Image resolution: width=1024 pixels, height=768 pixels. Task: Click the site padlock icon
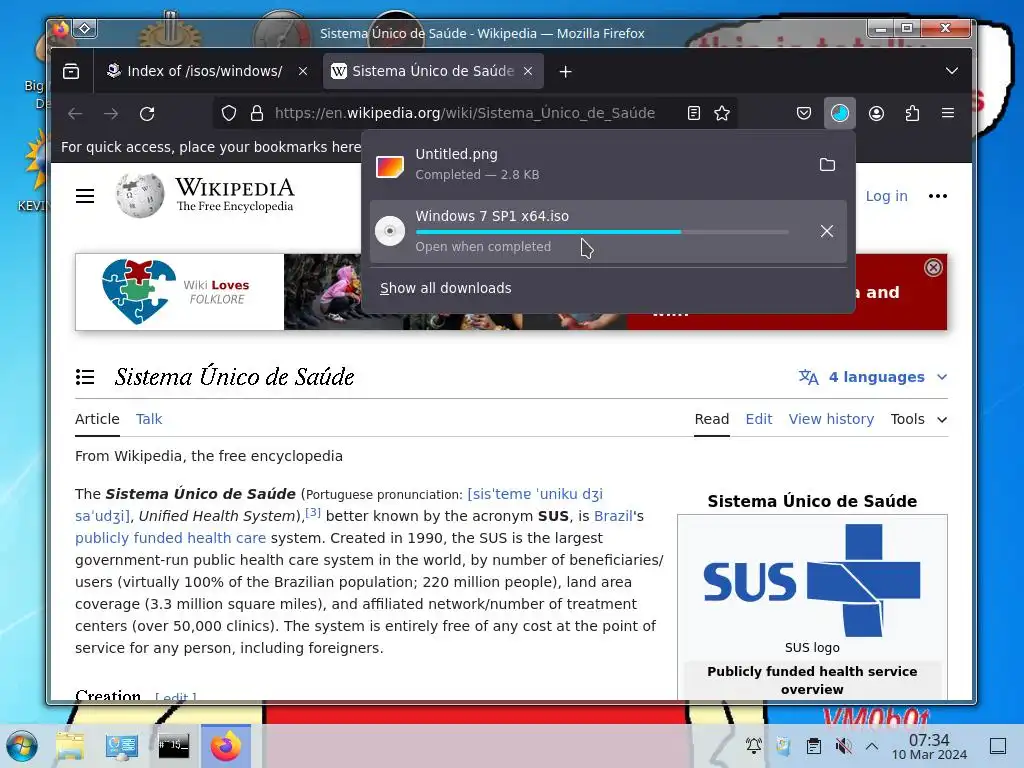(x=257, y=114)
